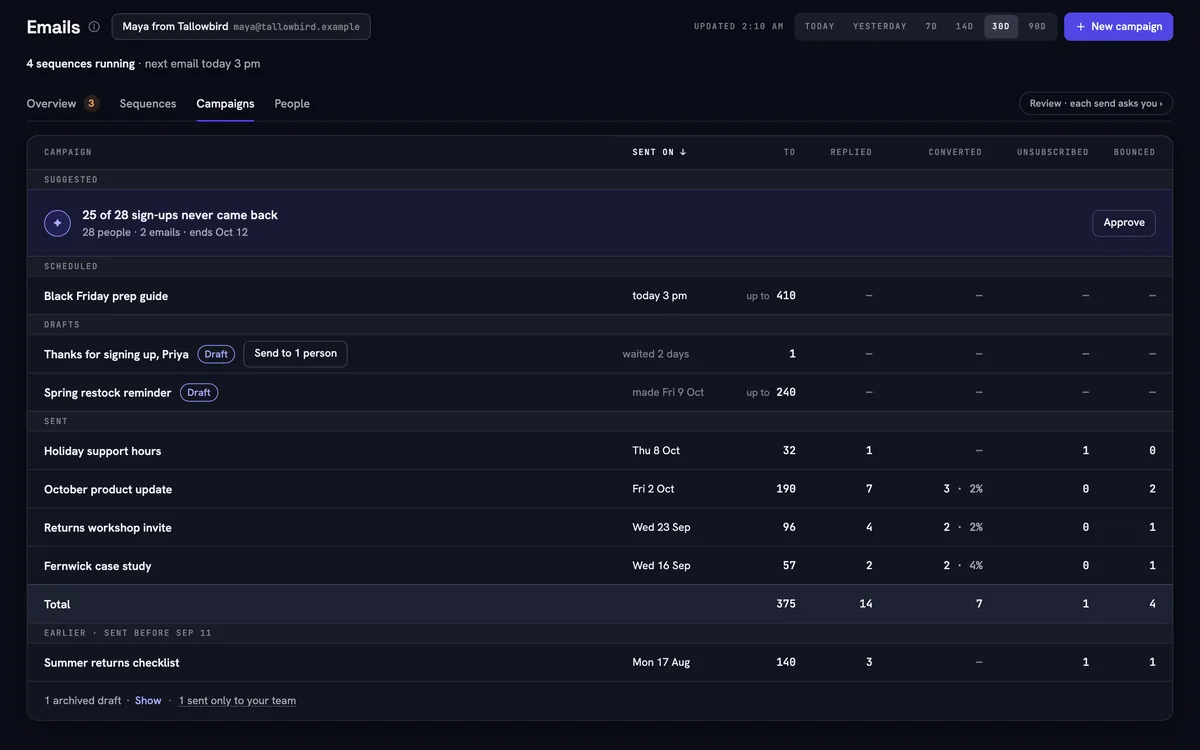
Task: Click the 2 · 4% converted value for Fernwick
Action: tap(963, 566)
